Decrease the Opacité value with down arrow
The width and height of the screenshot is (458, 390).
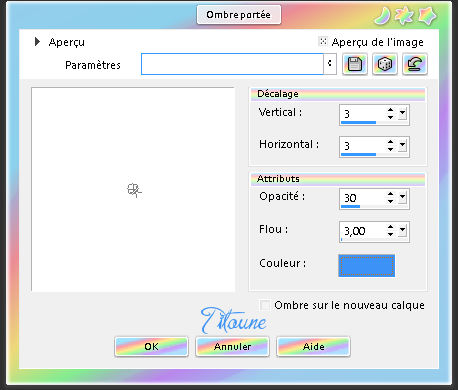click(390, 201)
